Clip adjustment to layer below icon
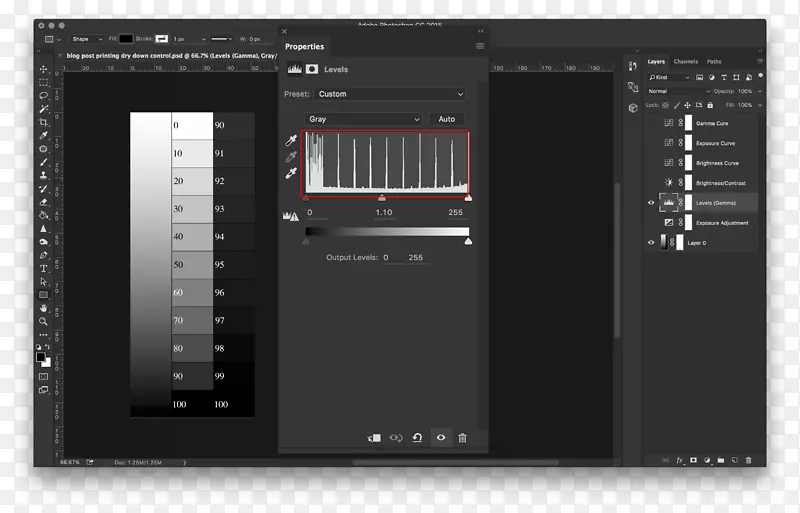 (374, 438)
